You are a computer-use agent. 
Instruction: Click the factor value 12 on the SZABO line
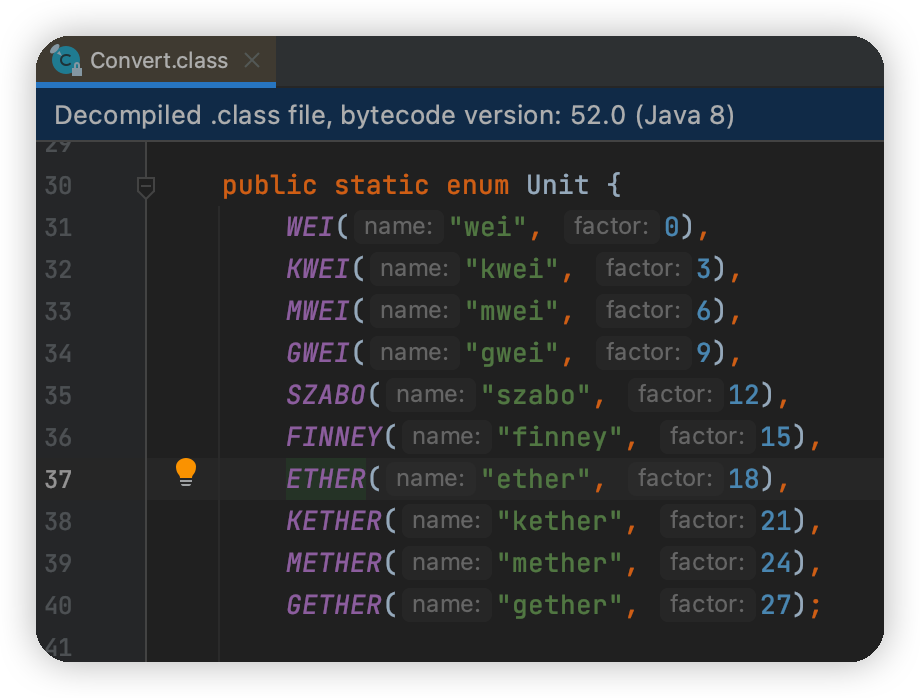click(x=743, y=395)
